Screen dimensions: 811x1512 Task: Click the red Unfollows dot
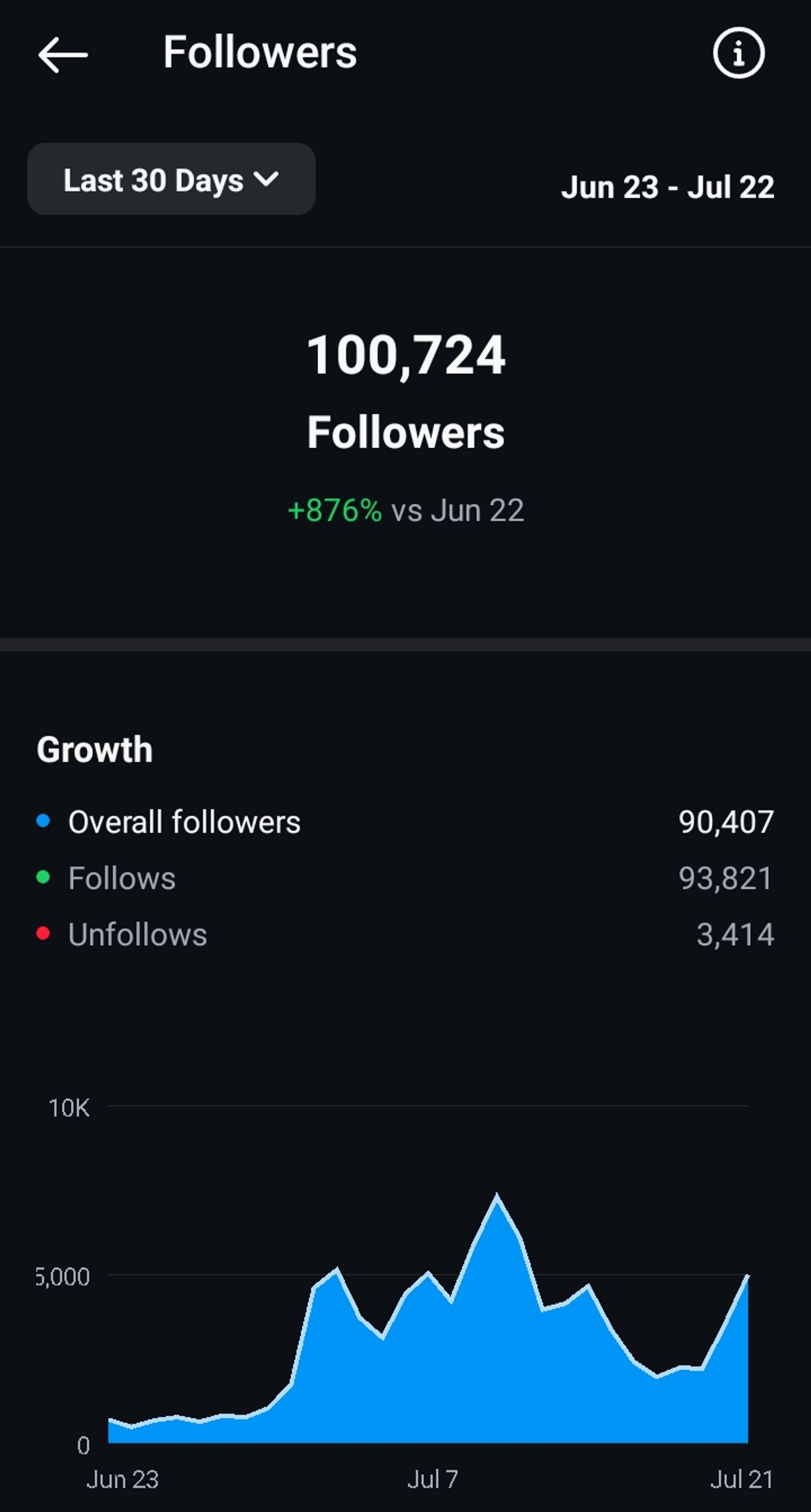(x=43, y=933)
